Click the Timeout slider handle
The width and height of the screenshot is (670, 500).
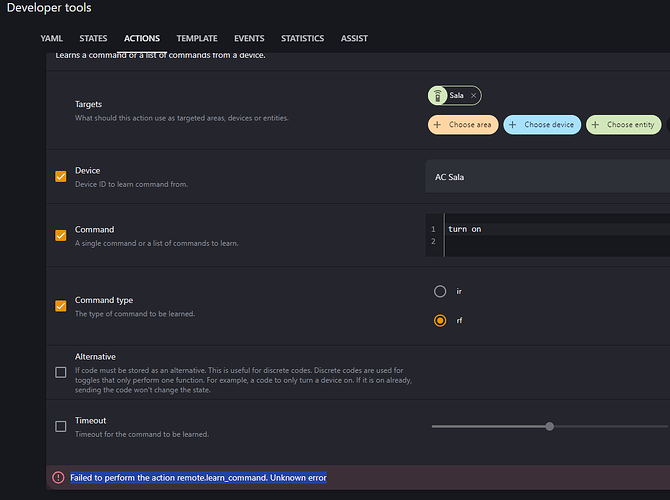[x=549, y=426]
